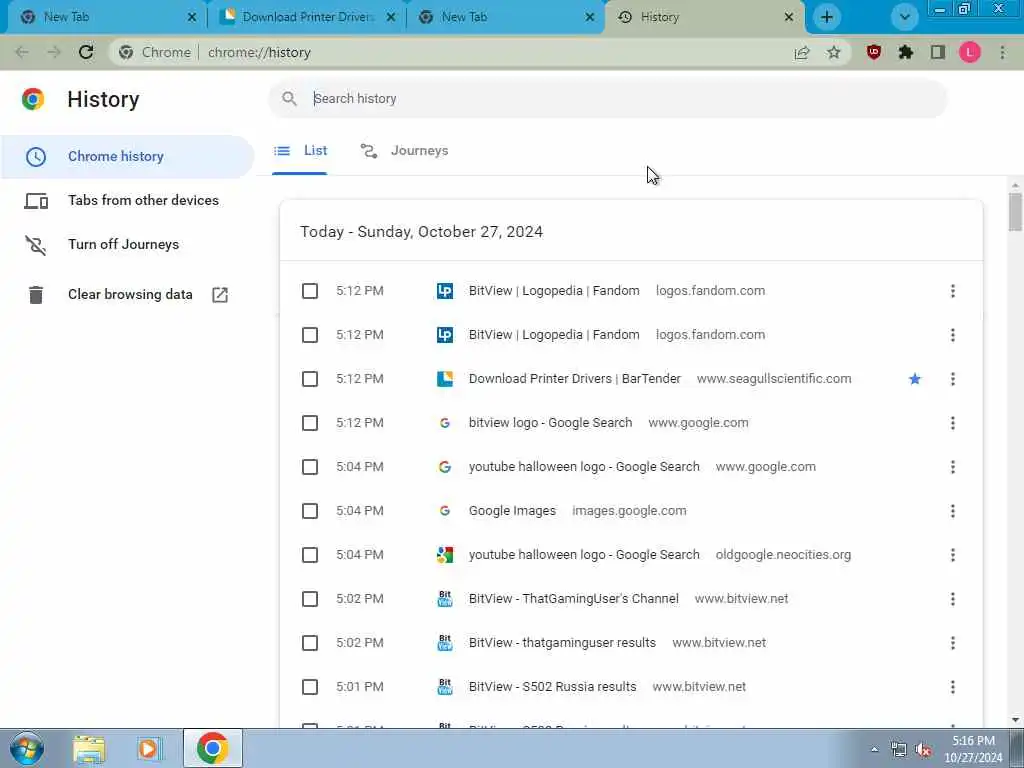Viewport: 1024px width, 768px height.
Task: Click Turn off Journeys
Action: [123, 244]
